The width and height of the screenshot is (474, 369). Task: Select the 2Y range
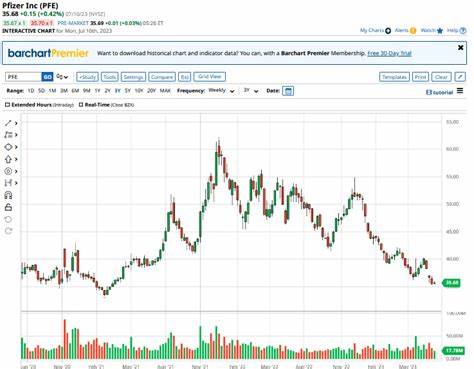[x=107, y=91]
